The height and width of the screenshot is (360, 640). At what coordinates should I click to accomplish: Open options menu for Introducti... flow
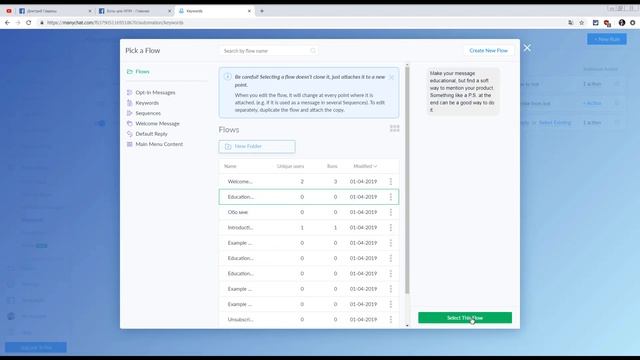point(391,227)
